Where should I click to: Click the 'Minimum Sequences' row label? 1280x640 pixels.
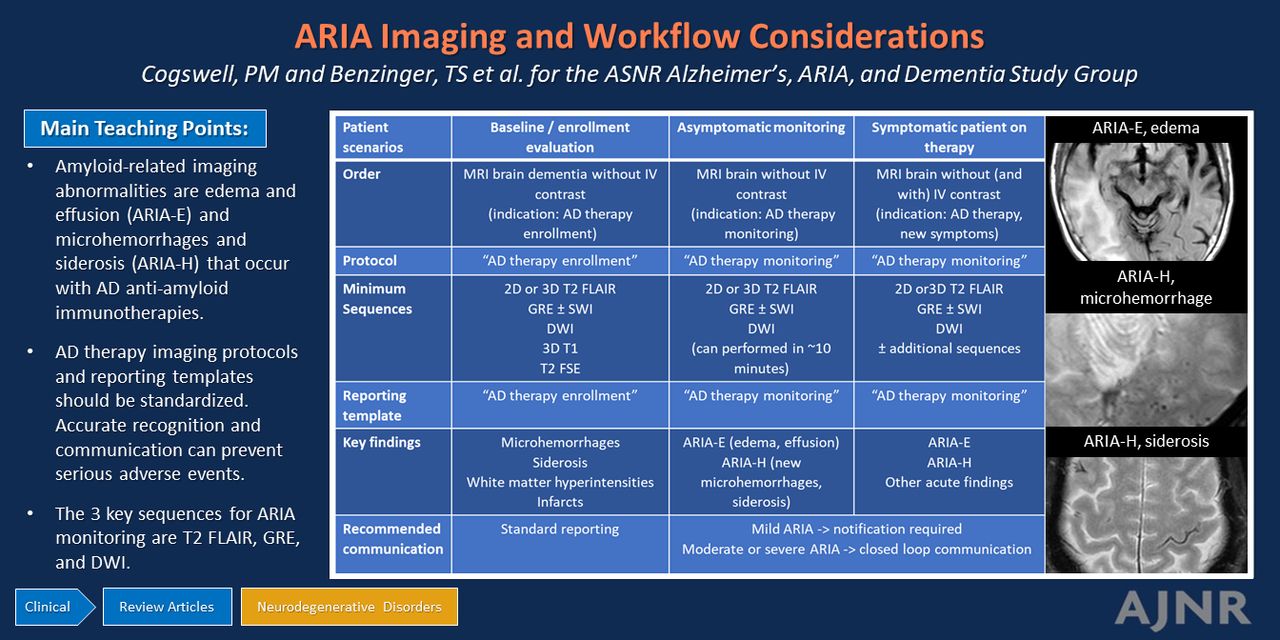393,327
